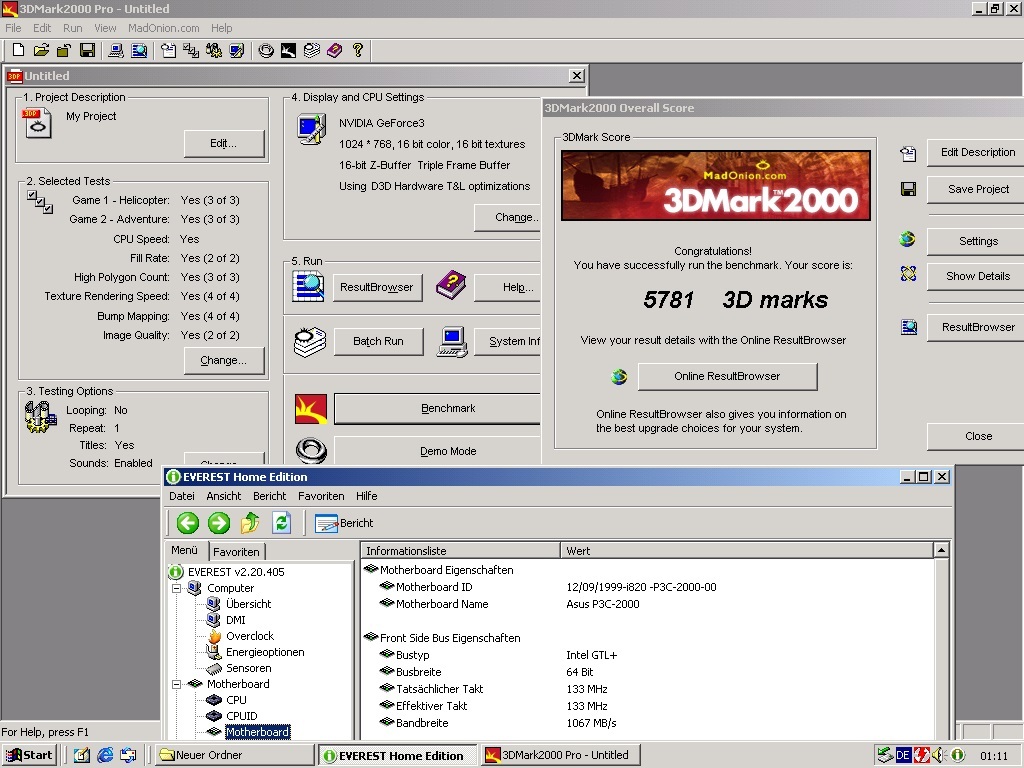Collapse the Computer tree node
1024x768 pixels.
(x=176, y=588)
